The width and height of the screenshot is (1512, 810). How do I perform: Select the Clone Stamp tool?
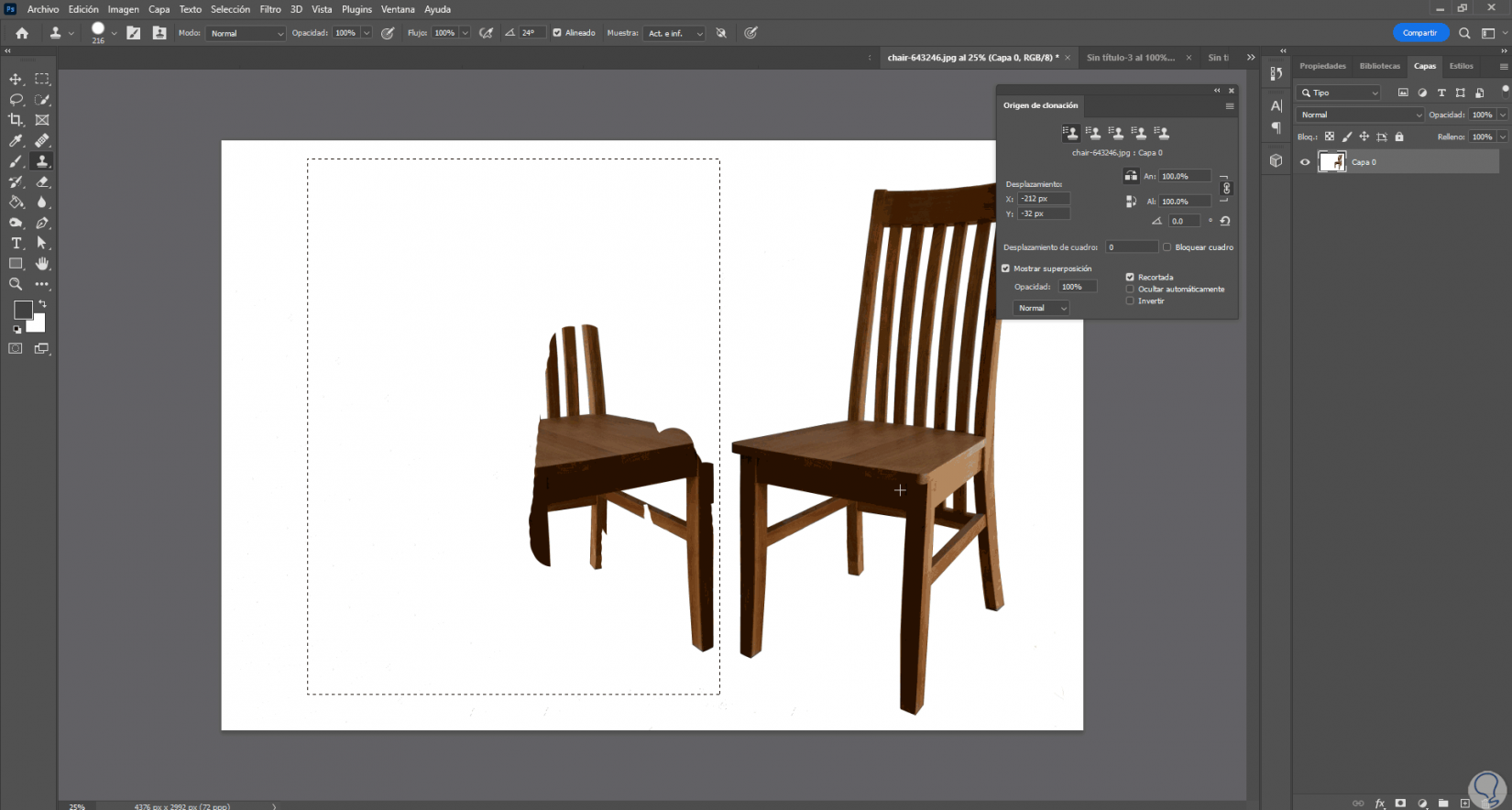tap(42, 161)
